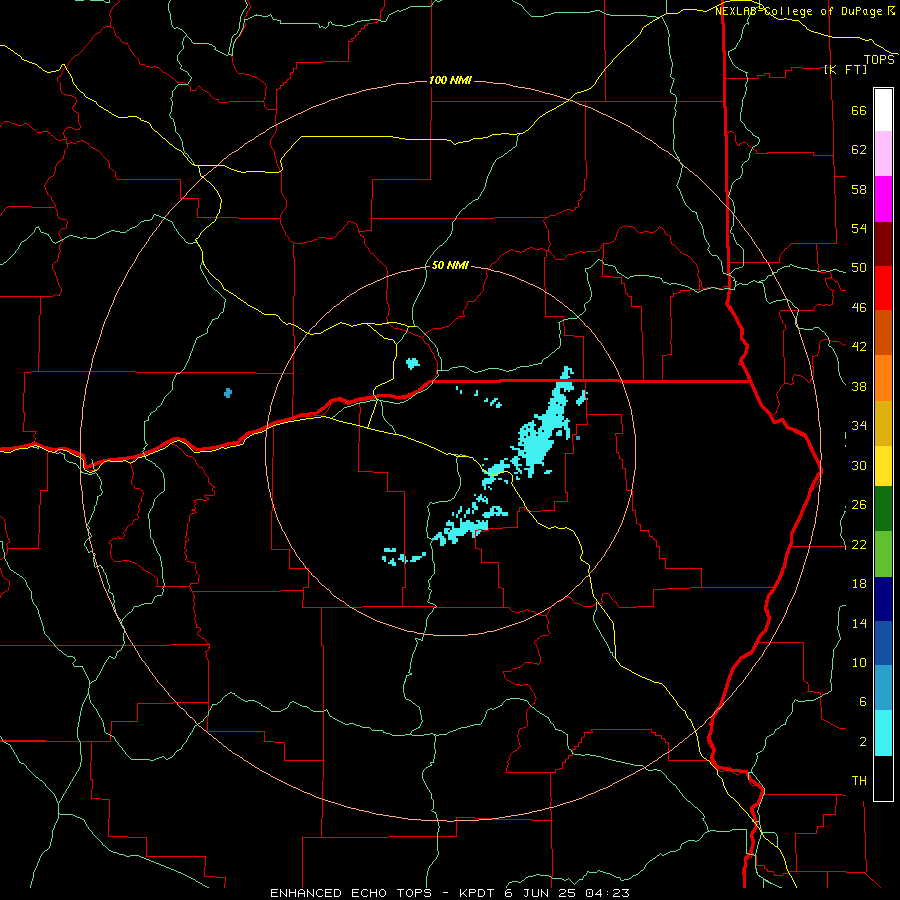Viewport: 900px width, 900px height.
Task: Click the NEXLAB-College of DuPage watermark text
Action: tap(804, 11)
